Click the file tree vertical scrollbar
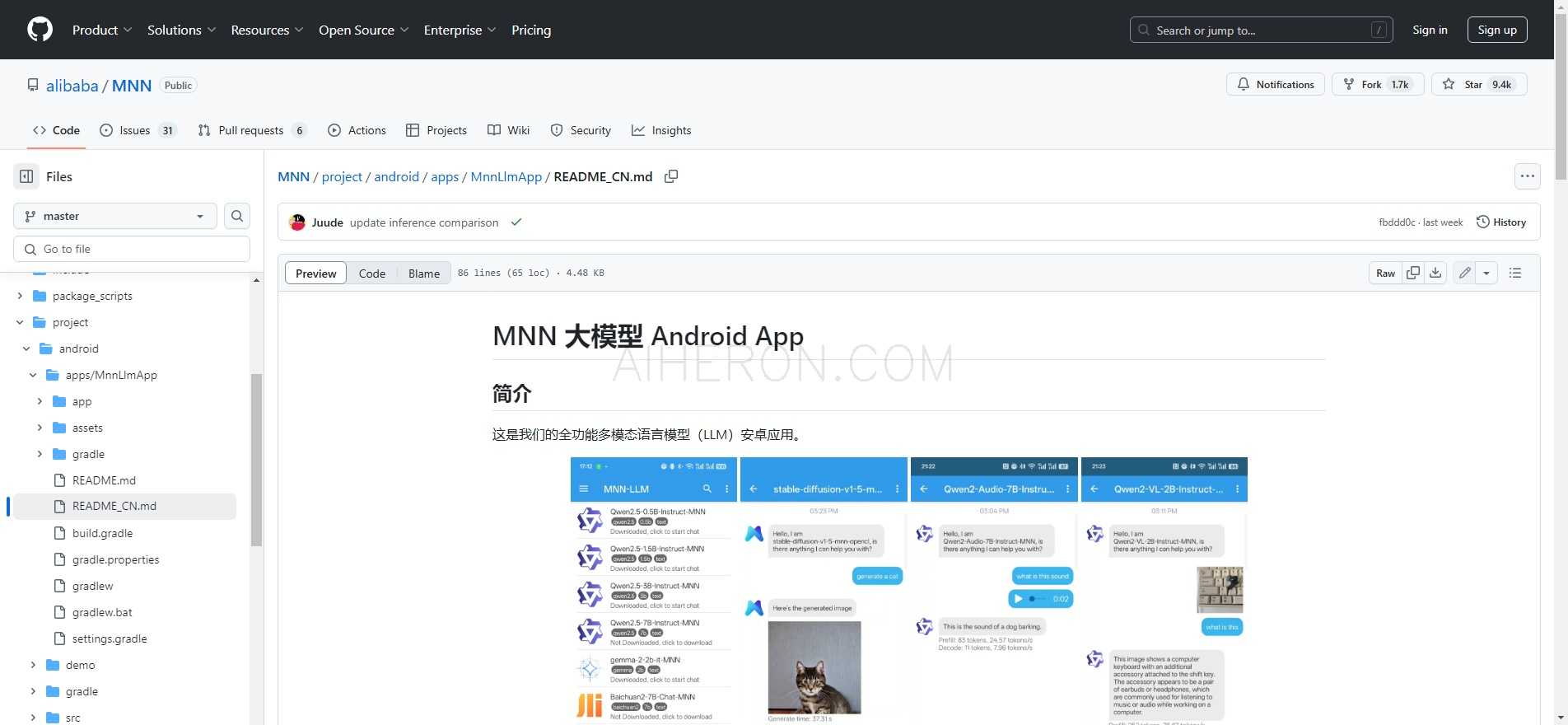The width and height of the screenshot is (1568, 725). click(256, 460)
